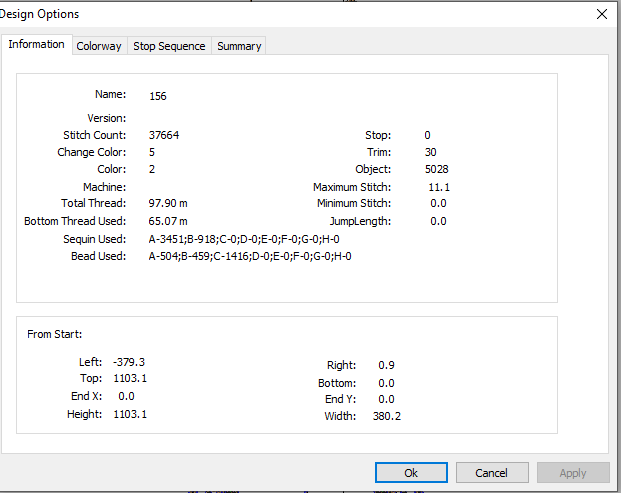Click the Width value 380.2
Screen dimensions: 621x493
pos(387,417)
